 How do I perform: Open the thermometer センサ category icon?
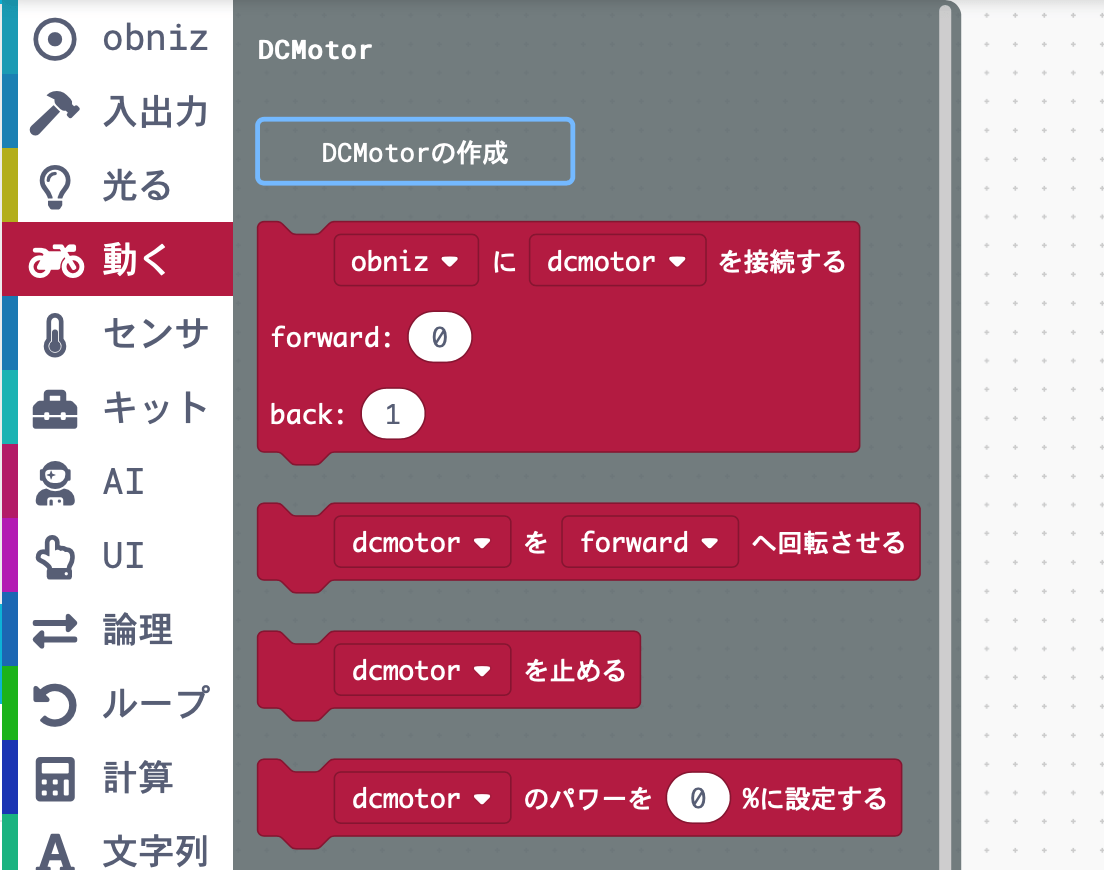(x=55, y=334)
